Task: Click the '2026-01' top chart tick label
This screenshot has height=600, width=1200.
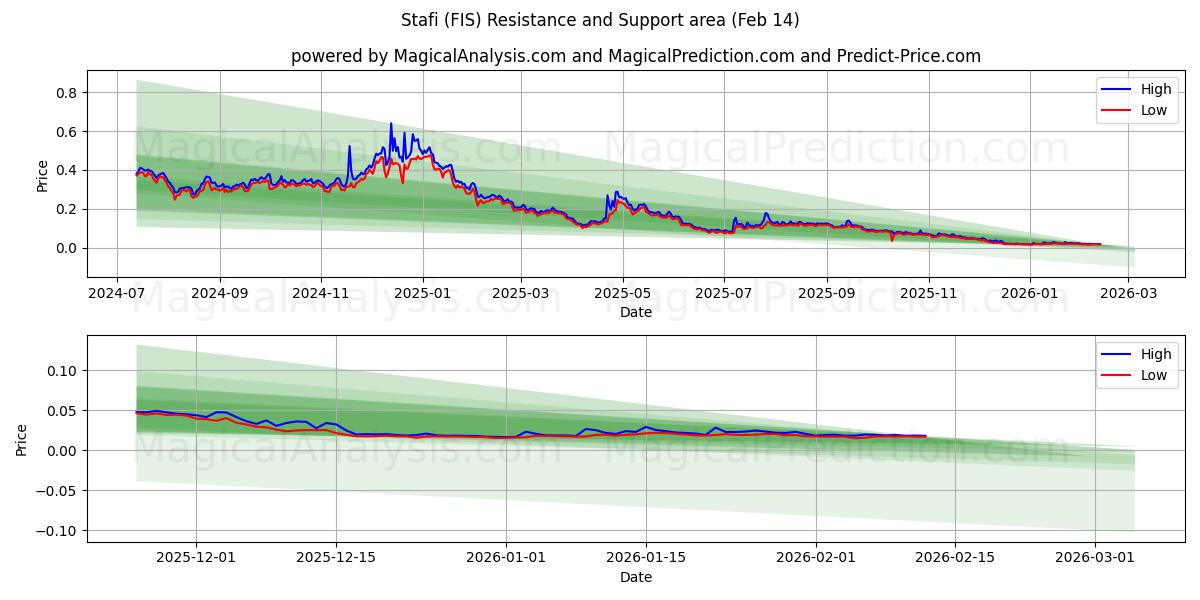Action: [1030, 293]
